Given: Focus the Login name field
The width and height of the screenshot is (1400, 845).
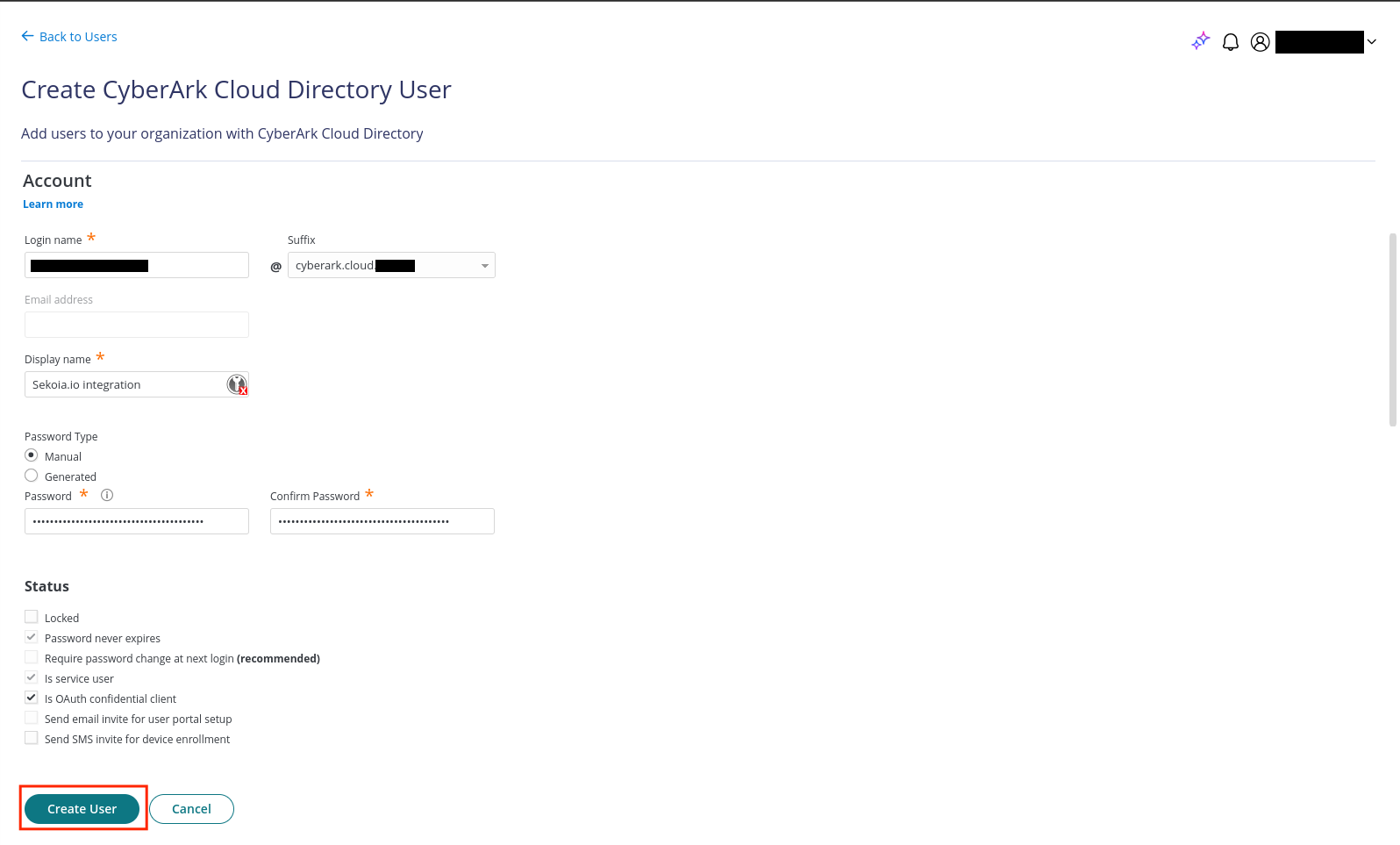Looking at the screenshot, I should pos(137,265).
